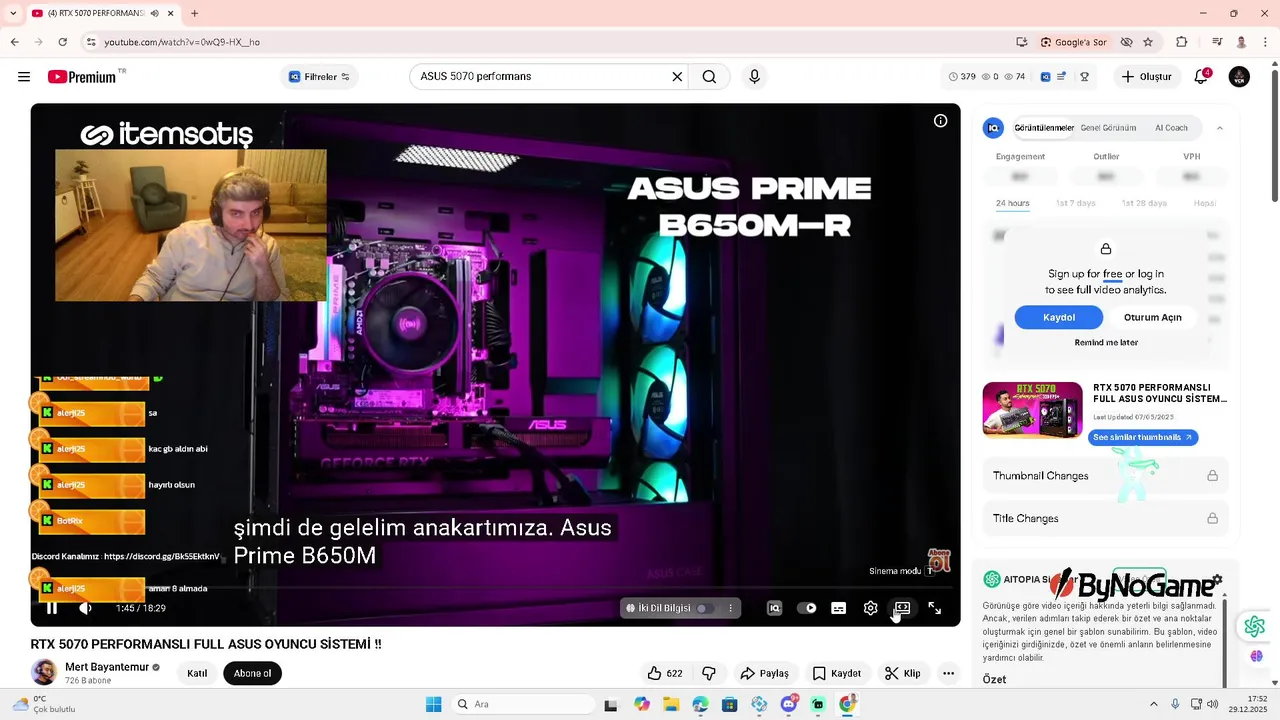Click the Mert Bayantemur channel avatar
The image size is (1280, 720).
tap(44, 672)
